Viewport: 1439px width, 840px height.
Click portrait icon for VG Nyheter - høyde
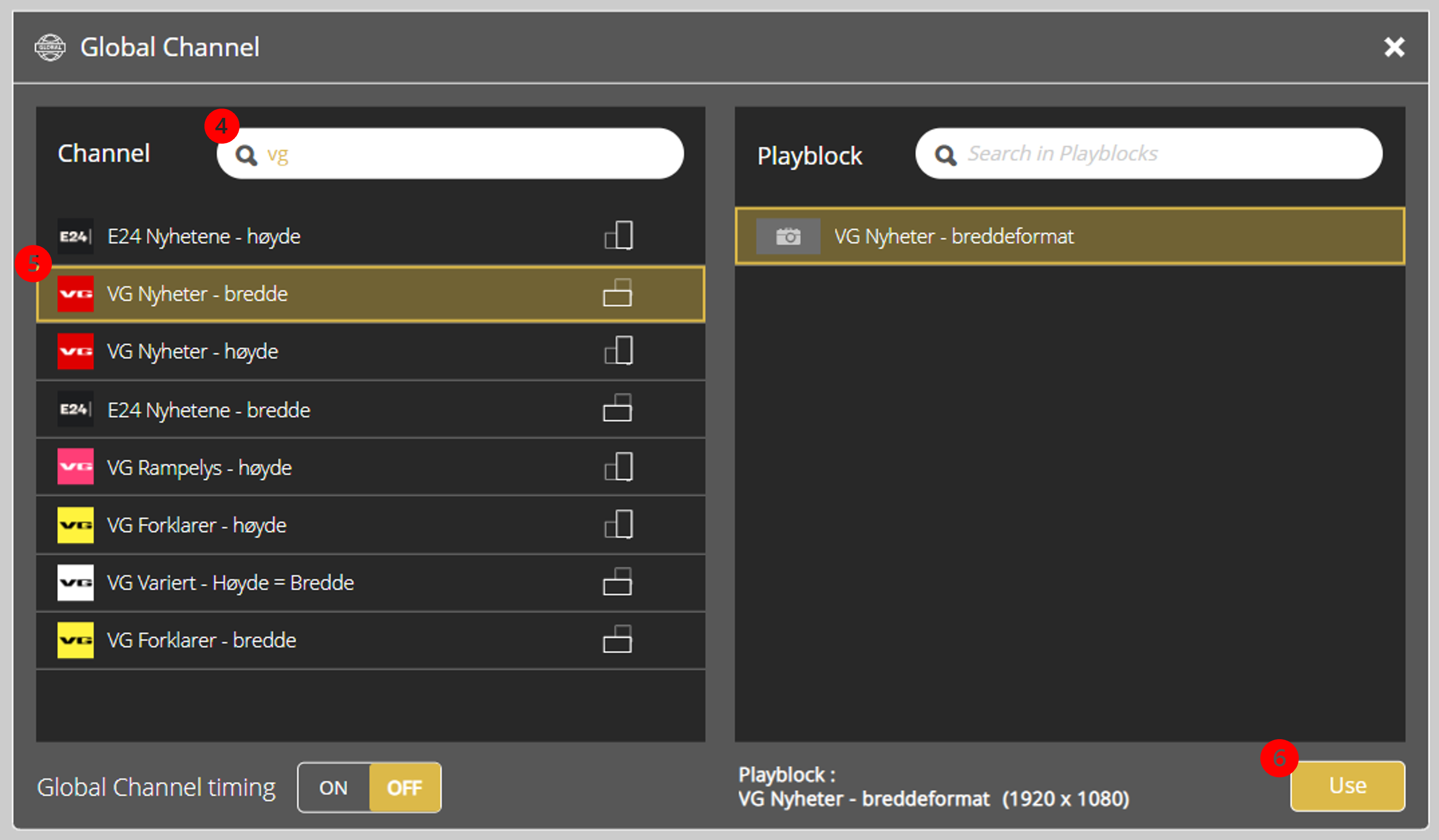click(x=619, y=350)
